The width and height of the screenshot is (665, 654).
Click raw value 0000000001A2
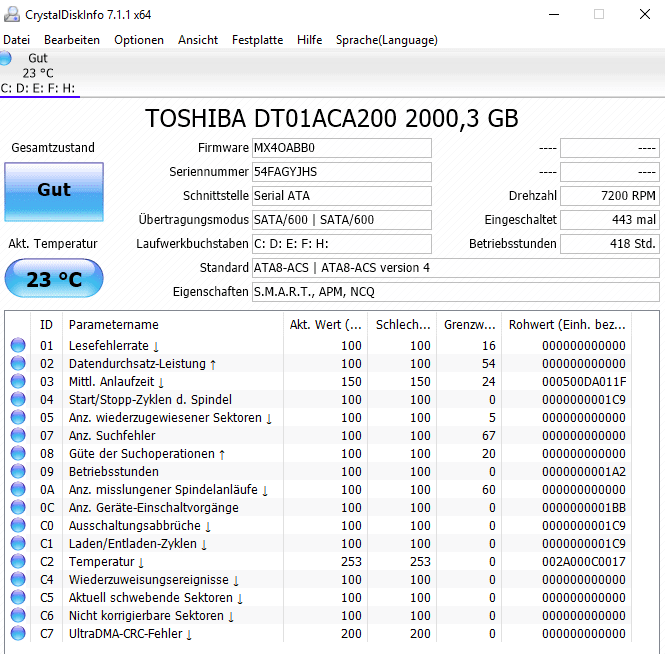pos(584,472)
